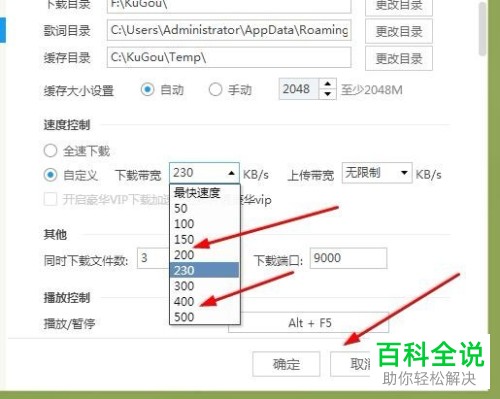500x399 pixels.
Task: Choose highlighted 230 in bandwidth list
Action: (x=205, y=270)
